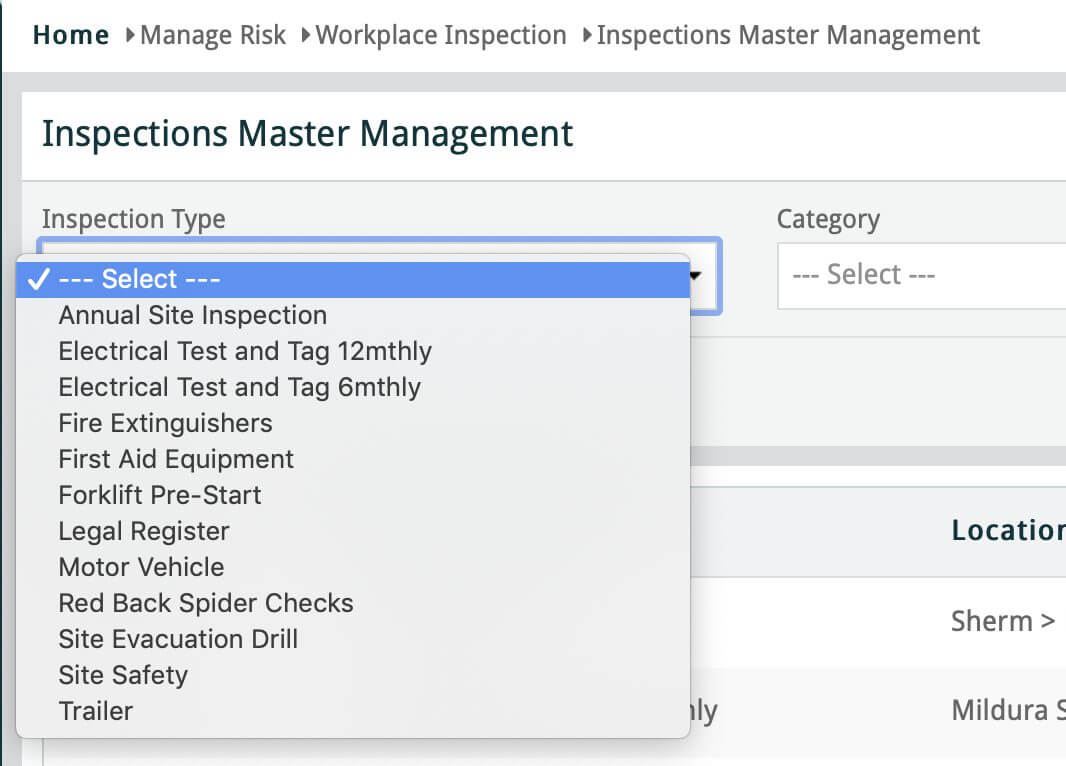Select 'Fire Extinguishers' from list
This screenshot has width=1066, height=766.
[x=165, y=423]
